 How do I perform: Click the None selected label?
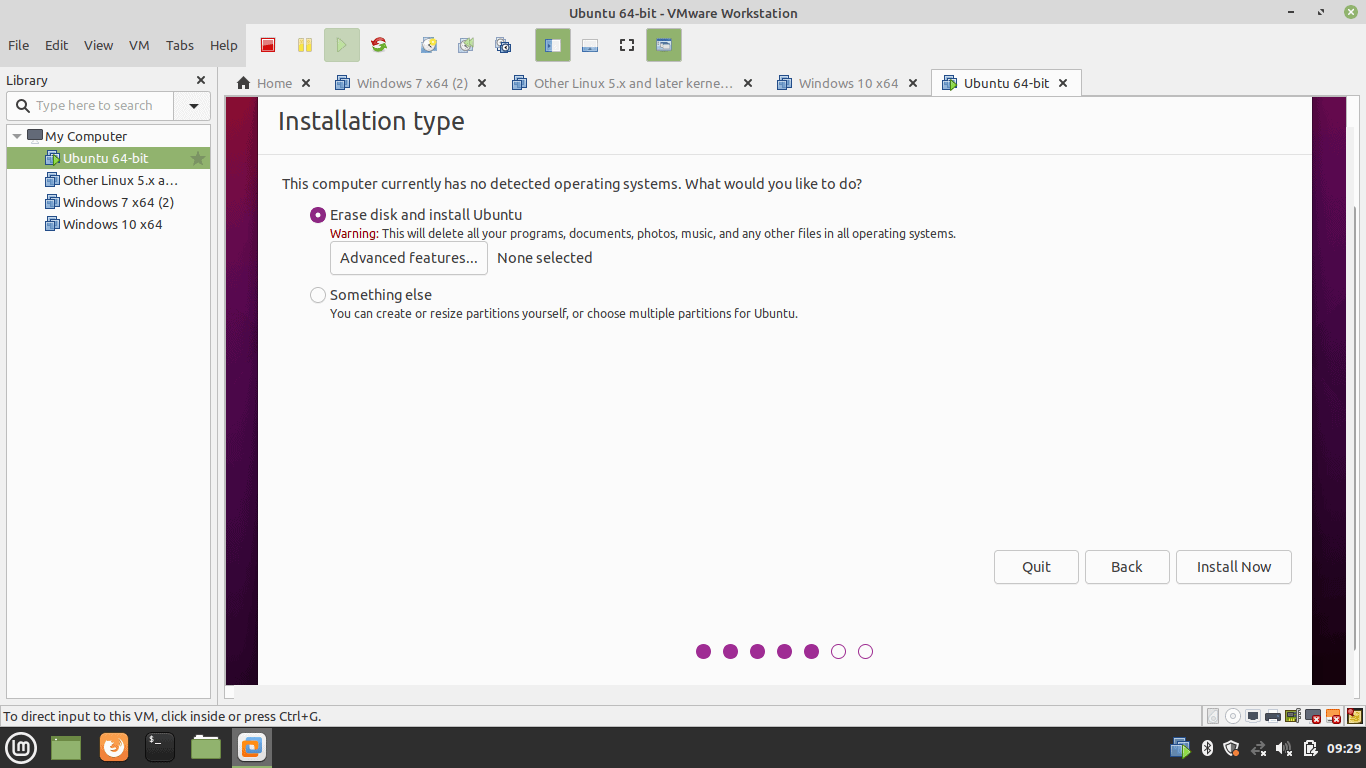click(x=545, y=258)
